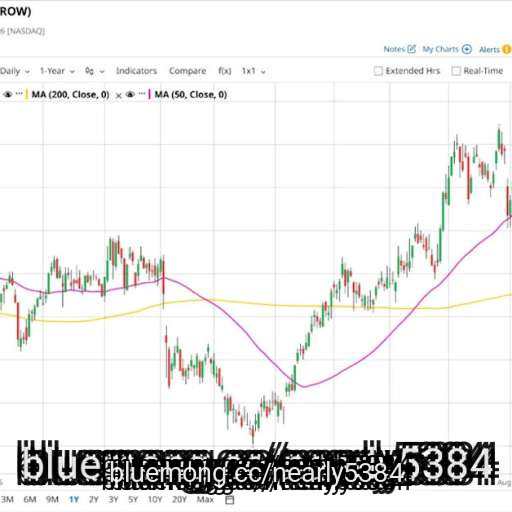Expand the 1-Year period dropdown

tap(57, 71)
